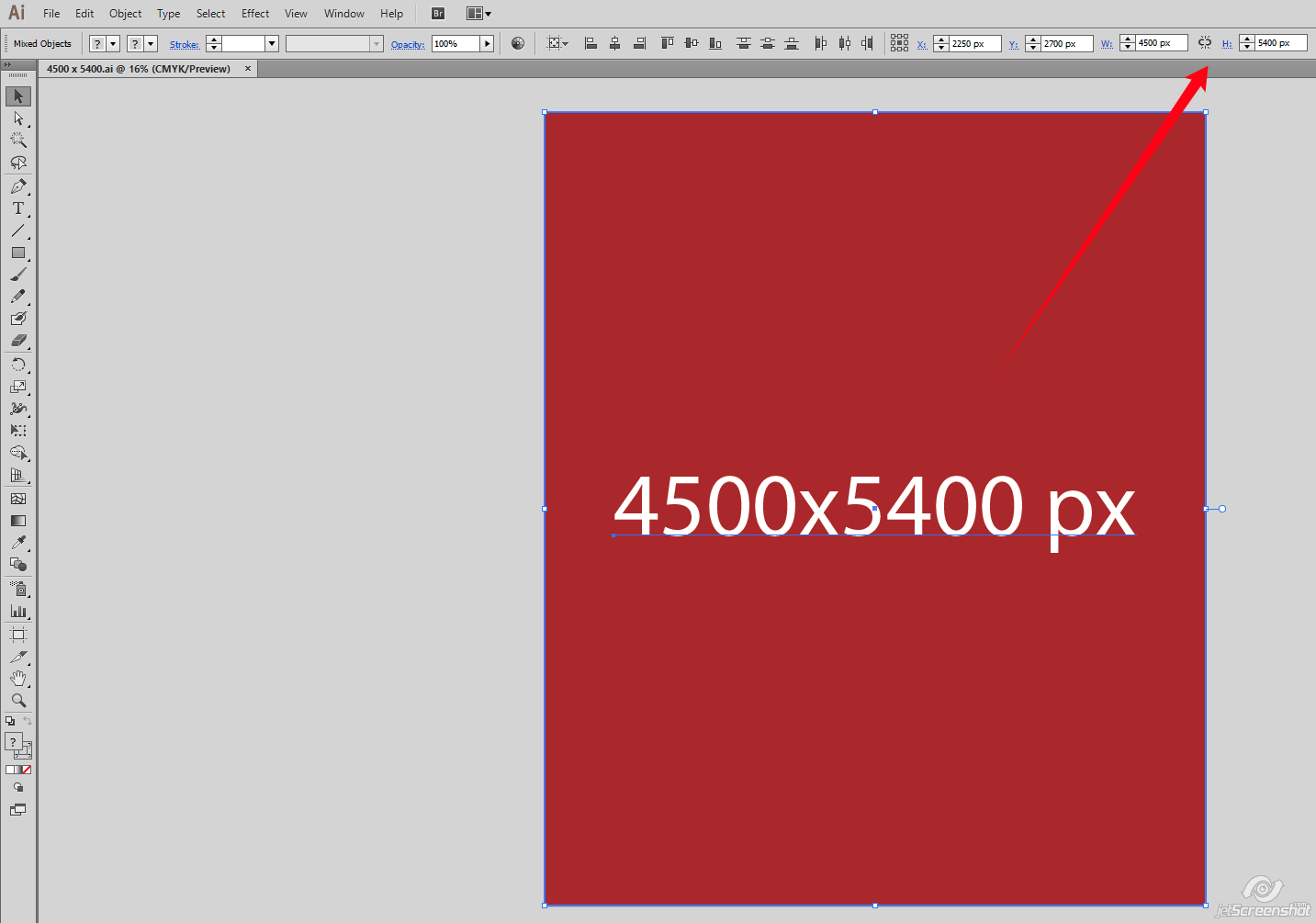Open the Object menu
The image size is (1316, 923).
coord(126,14)
